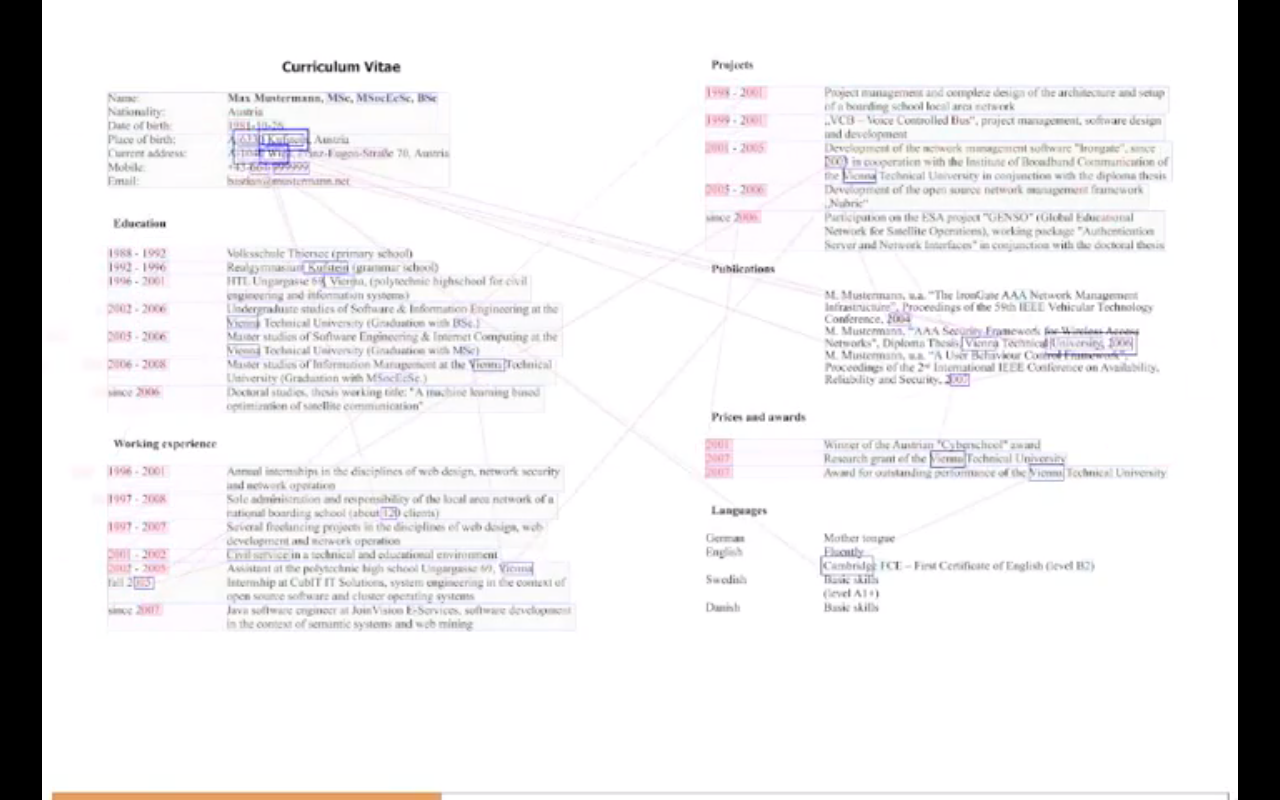Screen dimensions: 1280x800
Task: Click the "Swedish" language label
Action: coord(725,580)
